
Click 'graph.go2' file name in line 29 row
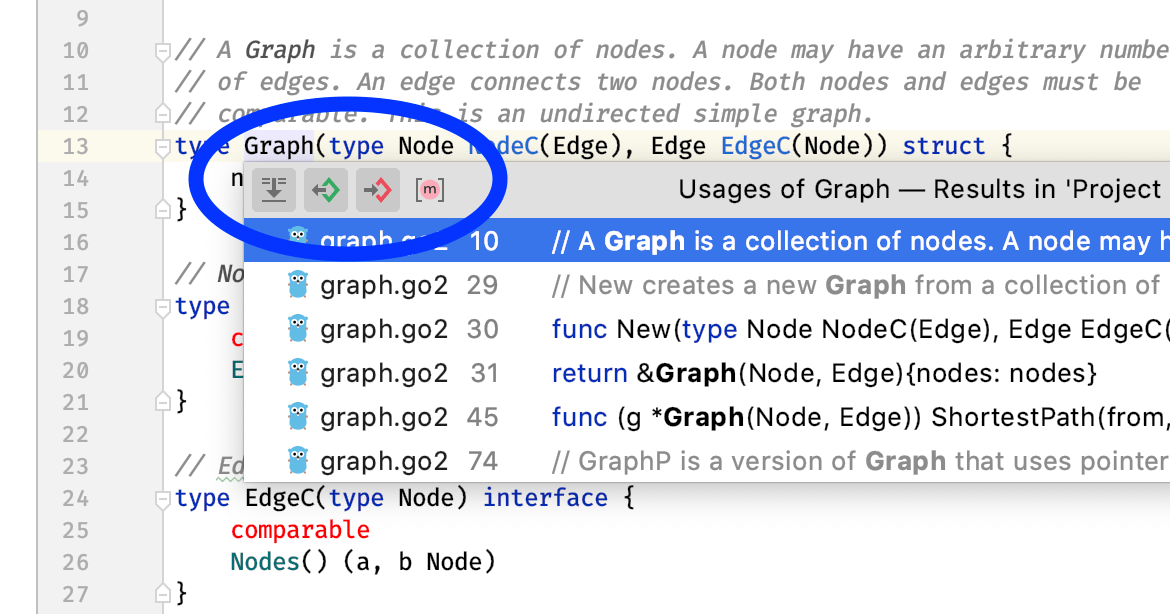pos(384,286)
